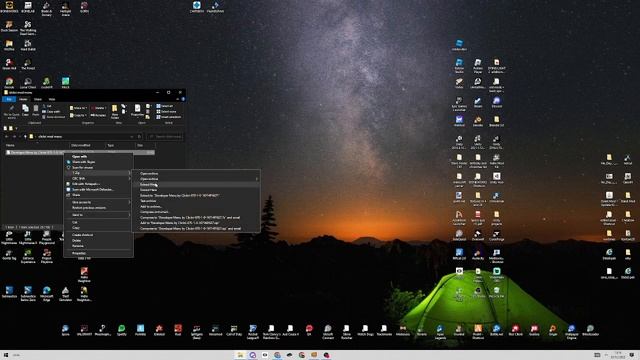Choose Extract files... in the 7-Zip submenu
This screenshot has height=360, width=640.
[196, 184]
